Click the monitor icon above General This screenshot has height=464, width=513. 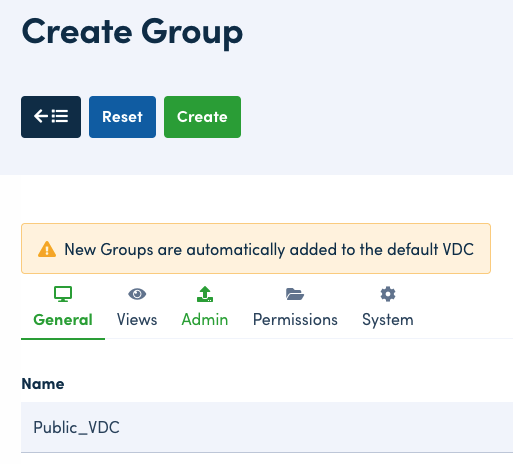click(x=63, y=294)
